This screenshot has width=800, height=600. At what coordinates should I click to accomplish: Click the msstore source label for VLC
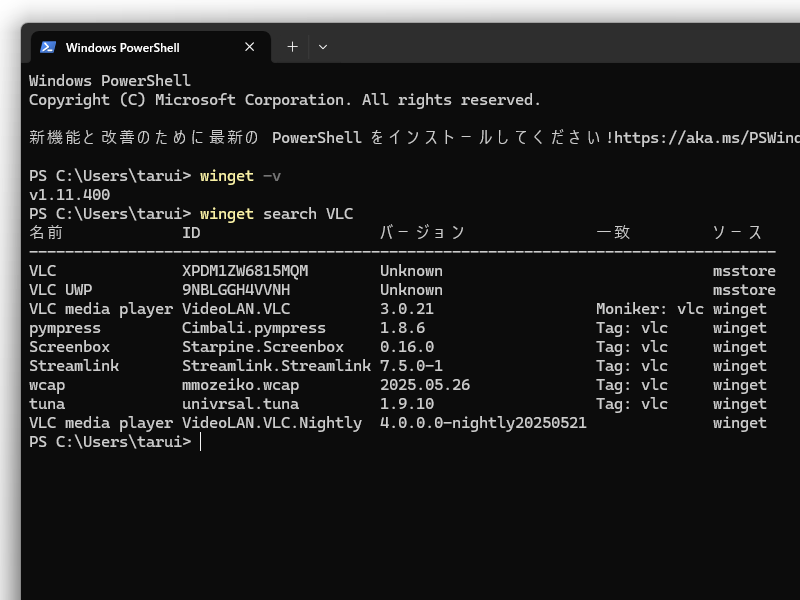coord(744,270)
